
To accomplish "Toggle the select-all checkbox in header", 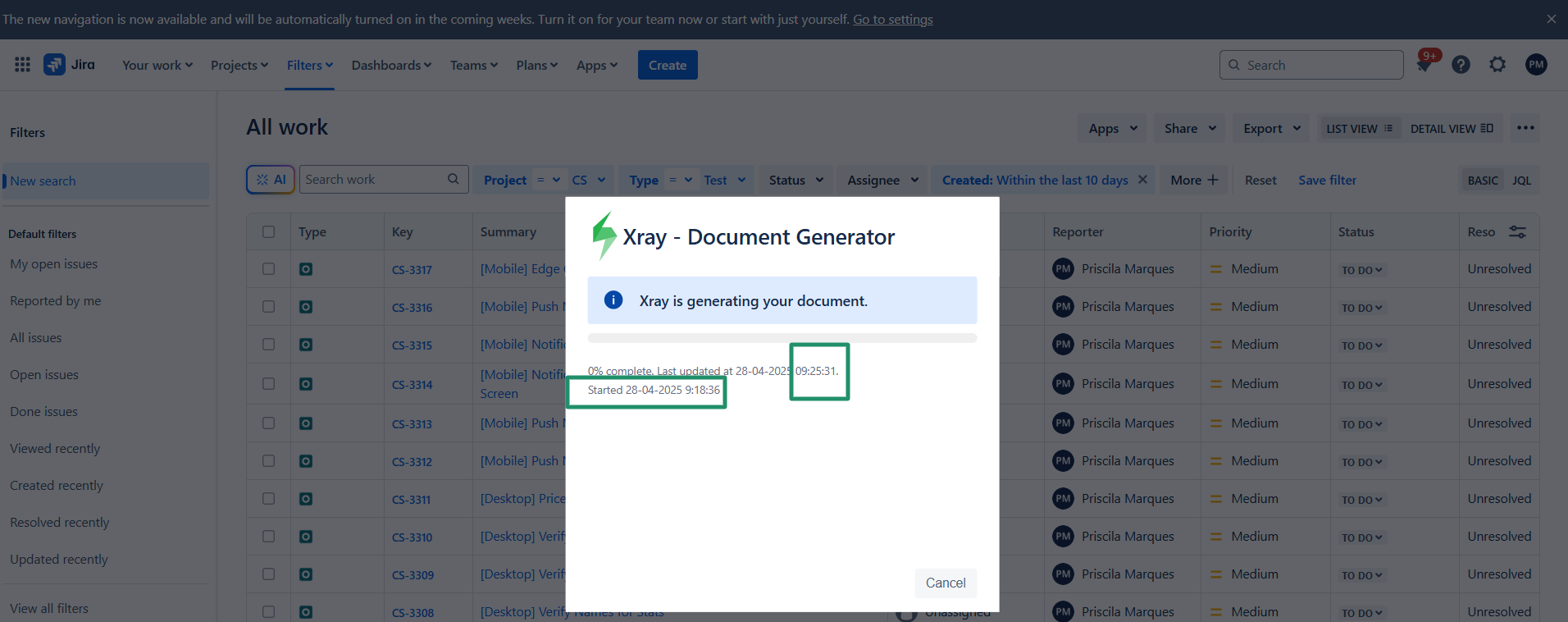I will [x=268, y=232].
